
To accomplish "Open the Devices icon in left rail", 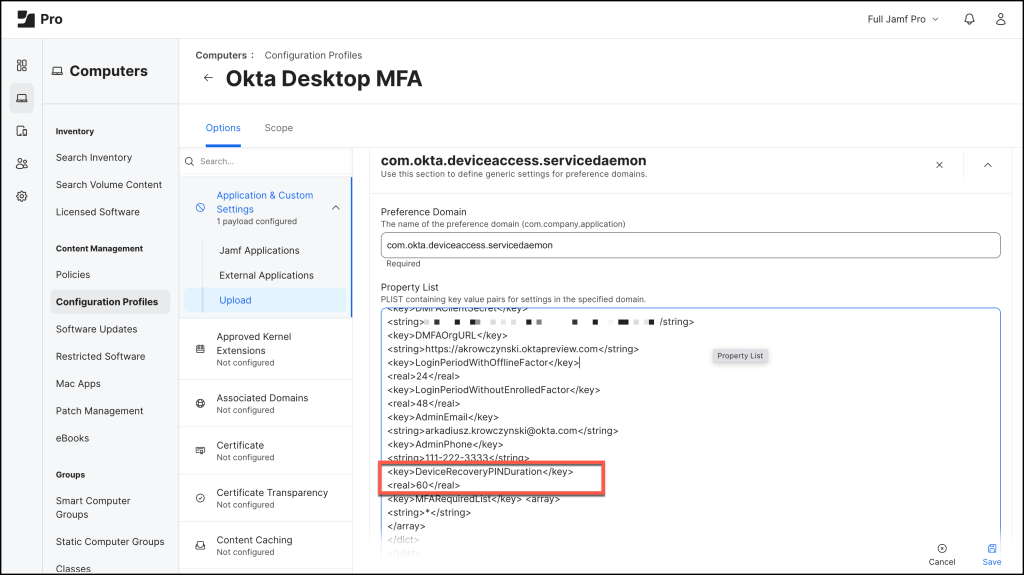I will coord(22,131).
